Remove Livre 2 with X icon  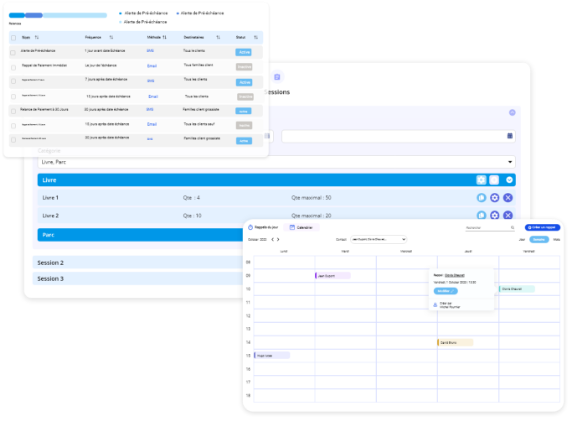click(508, 215)
